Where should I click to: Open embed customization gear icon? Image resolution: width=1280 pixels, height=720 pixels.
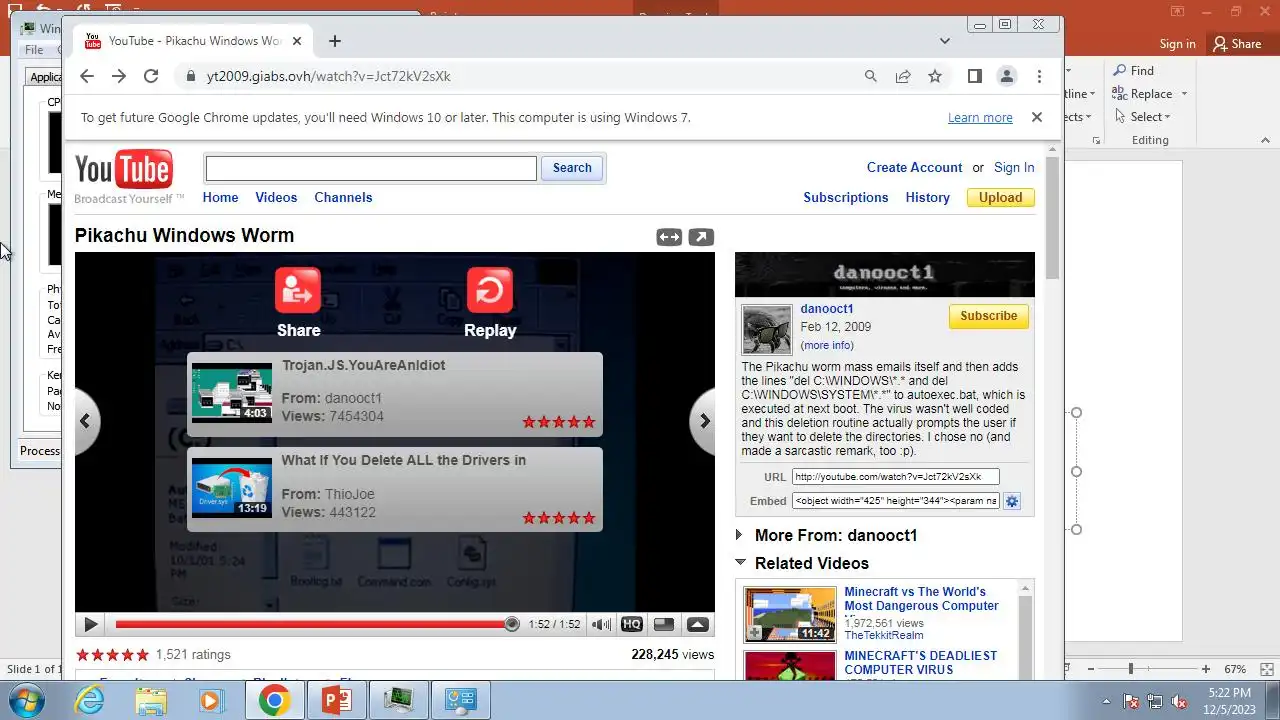coord(1012,501)
